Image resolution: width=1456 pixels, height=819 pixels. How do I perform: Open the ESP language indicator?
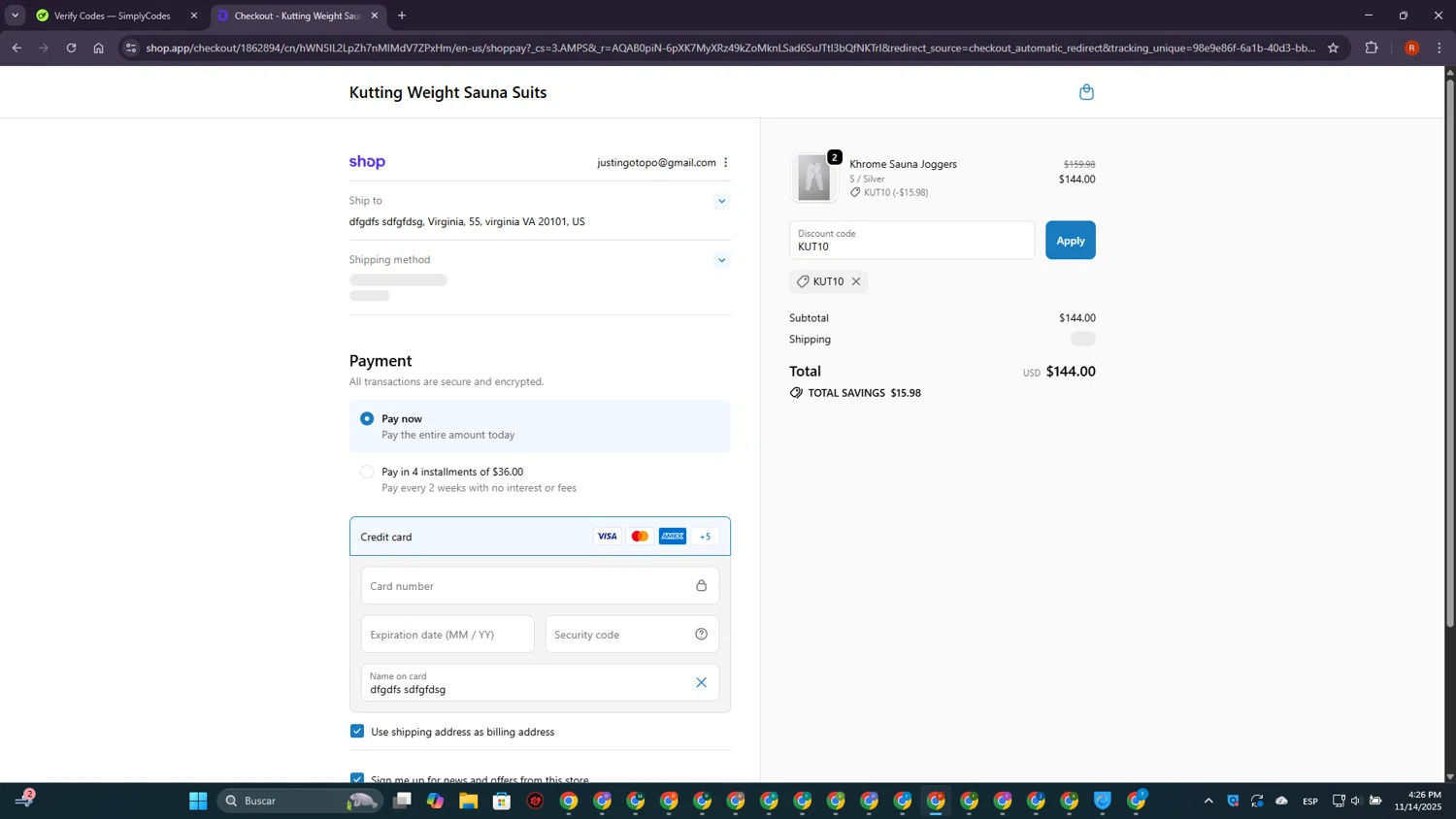1310,801
